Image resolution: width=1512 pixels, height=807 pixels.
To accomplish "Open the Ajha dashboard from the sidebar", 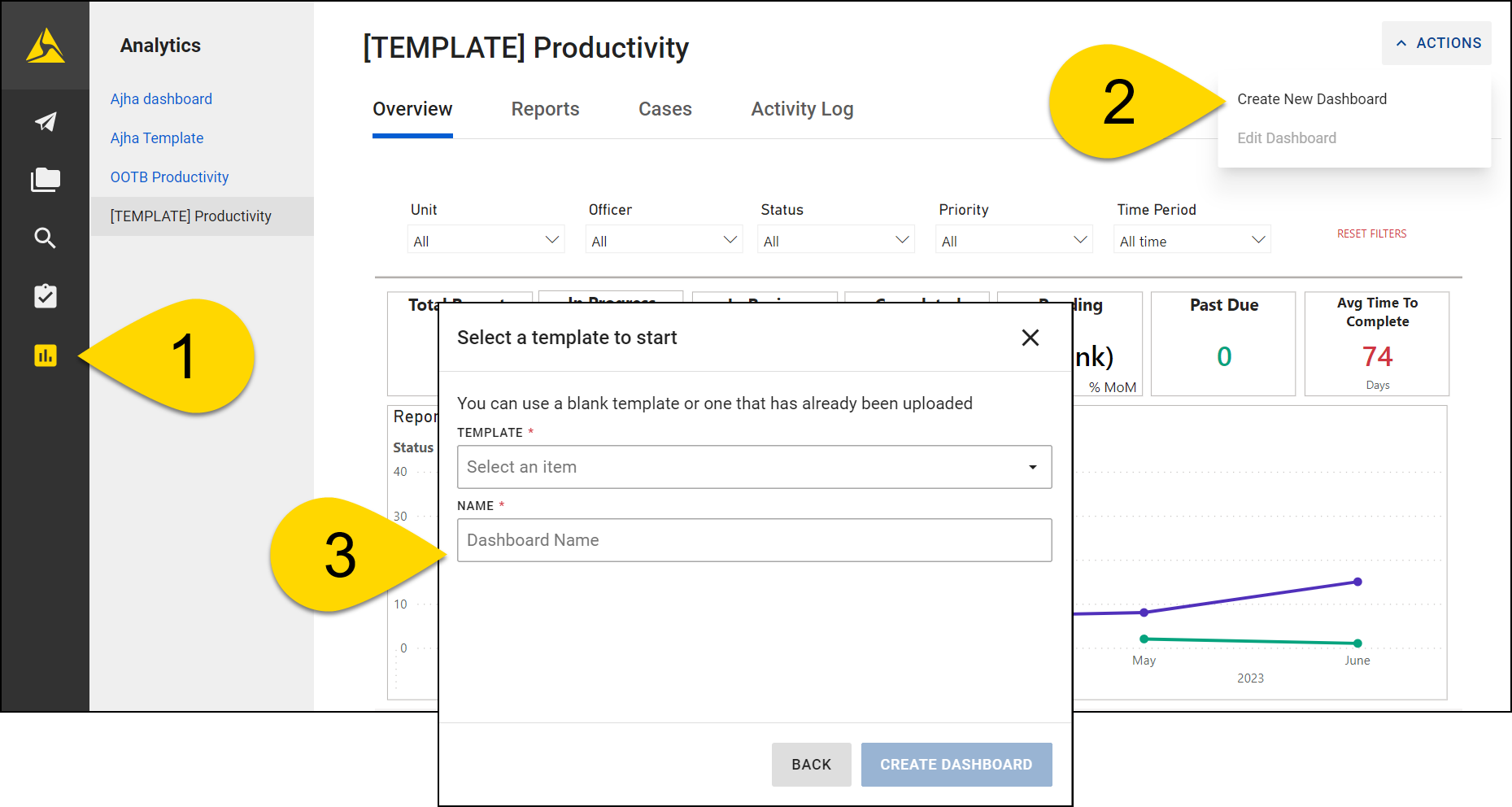I will [161, 98].
